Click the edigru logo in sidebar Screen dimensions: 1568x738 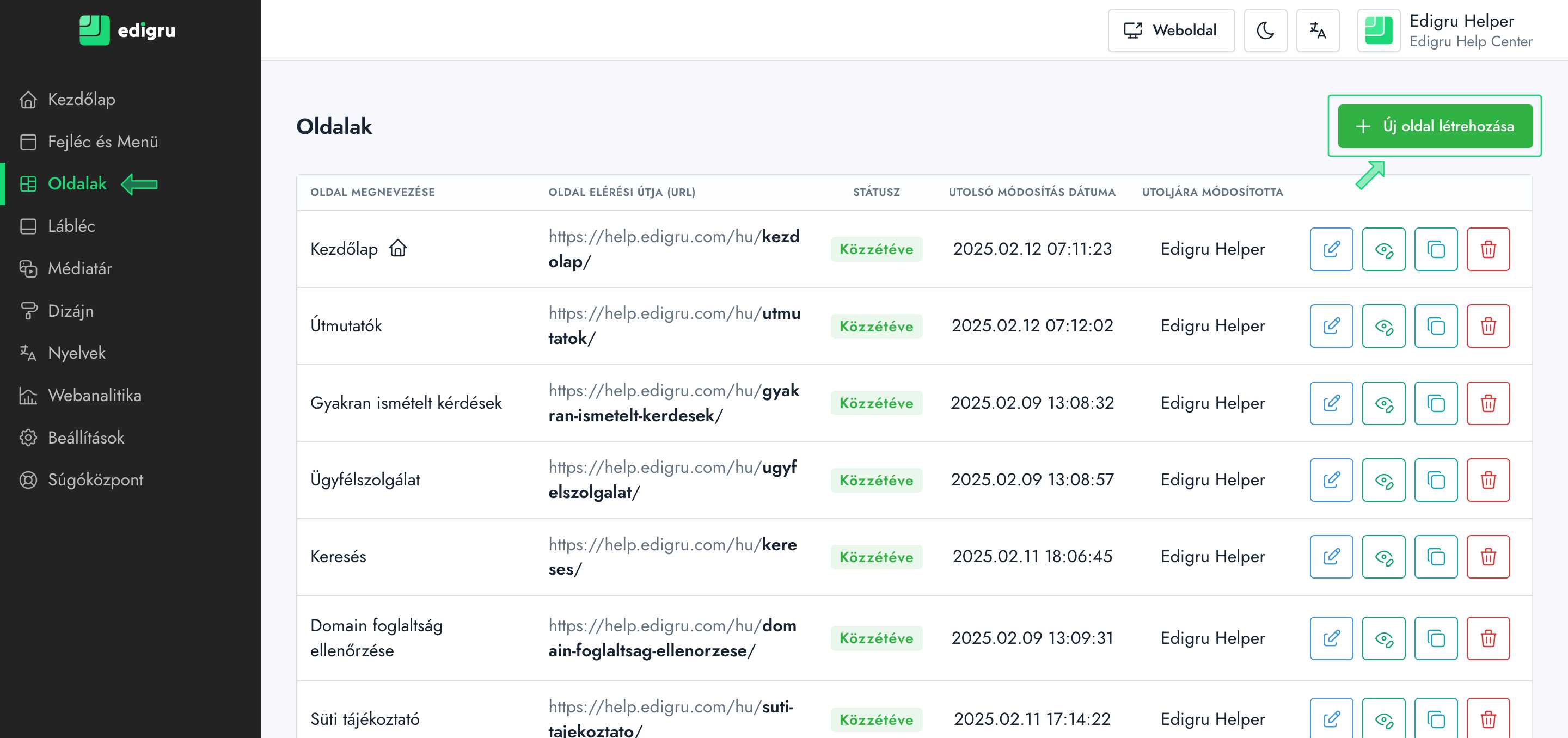click(127, 30)
